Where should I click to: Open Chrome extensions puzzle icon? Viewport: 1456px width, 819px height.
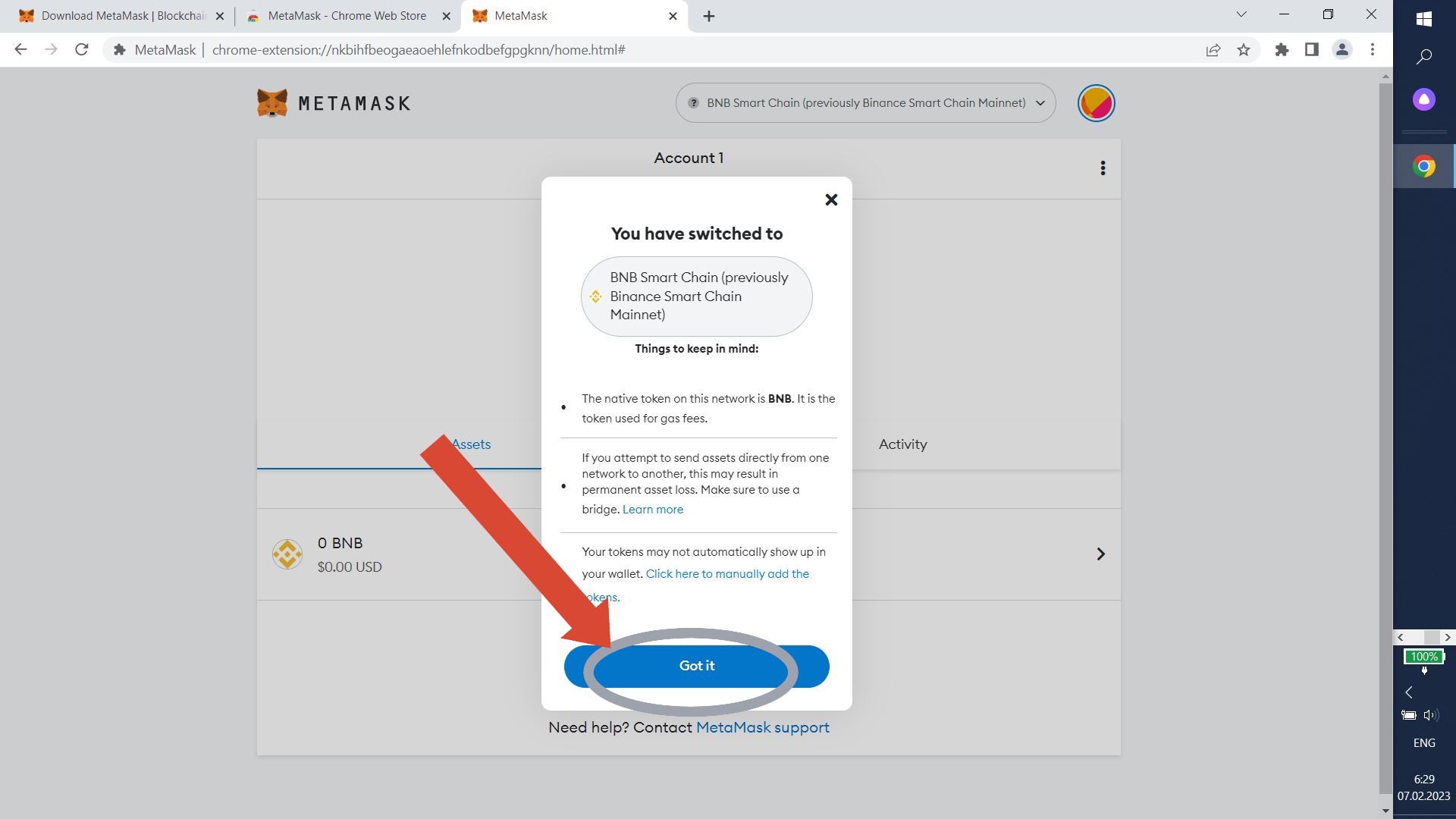(1282, 50)
